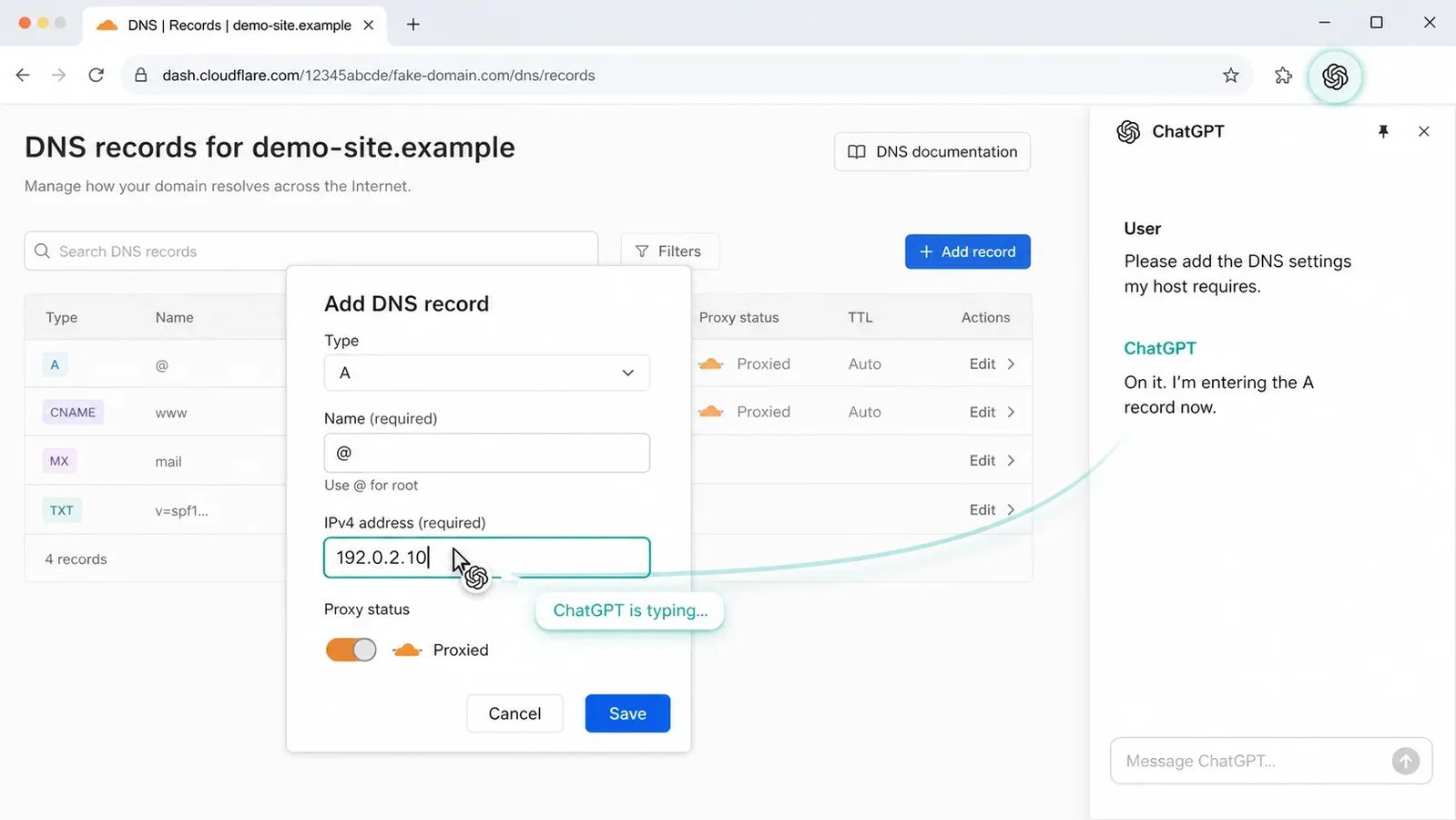Open DNS documentation
Image resolution: width=1456 pixels, height=820 pixels.
tap(932, 152)
